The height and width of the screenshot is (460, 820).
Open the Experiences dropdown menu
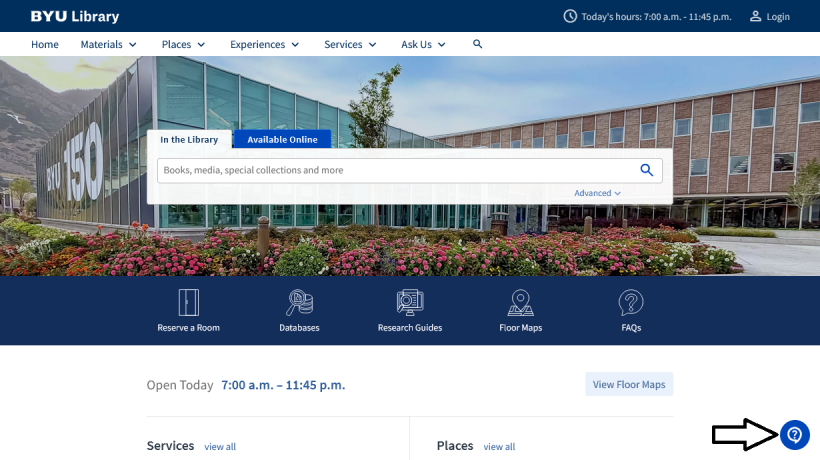pyautogui.click(x=264, y=45)
